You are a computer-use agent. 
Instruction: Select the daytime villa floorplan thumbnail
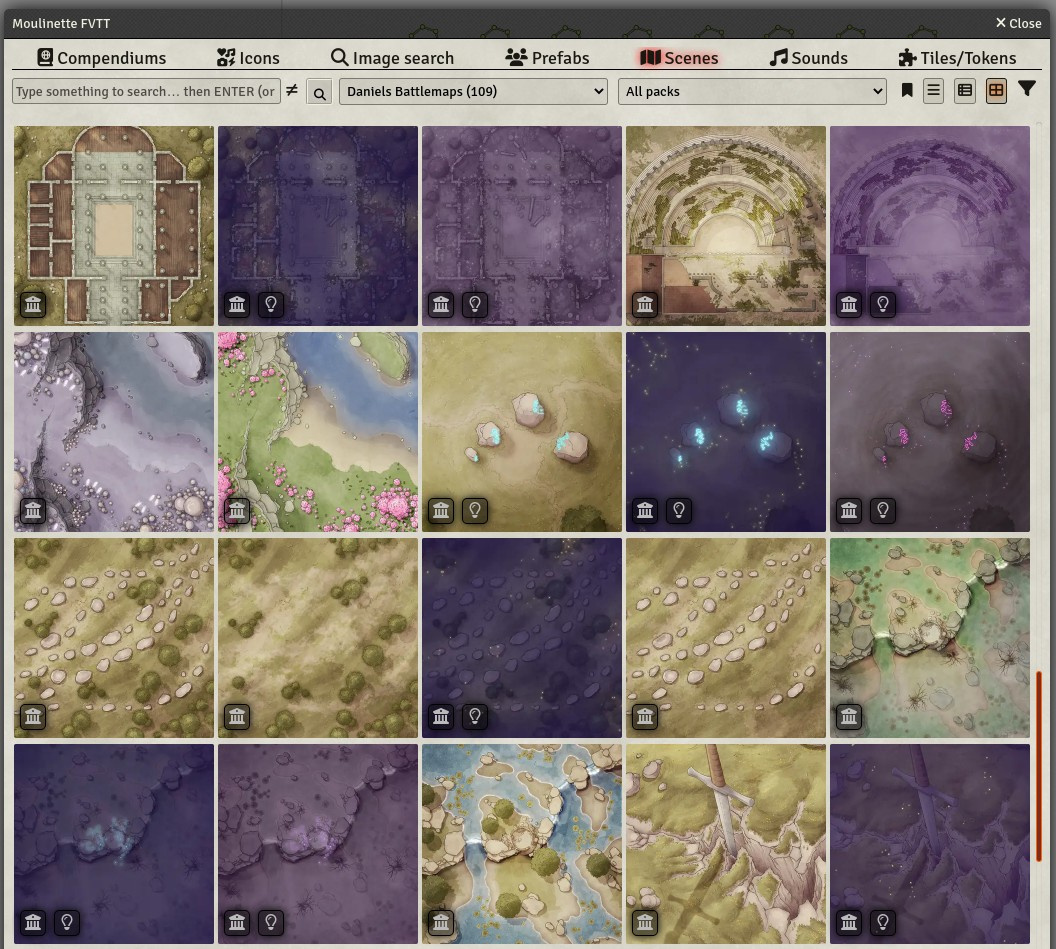[x=114, y=226]
